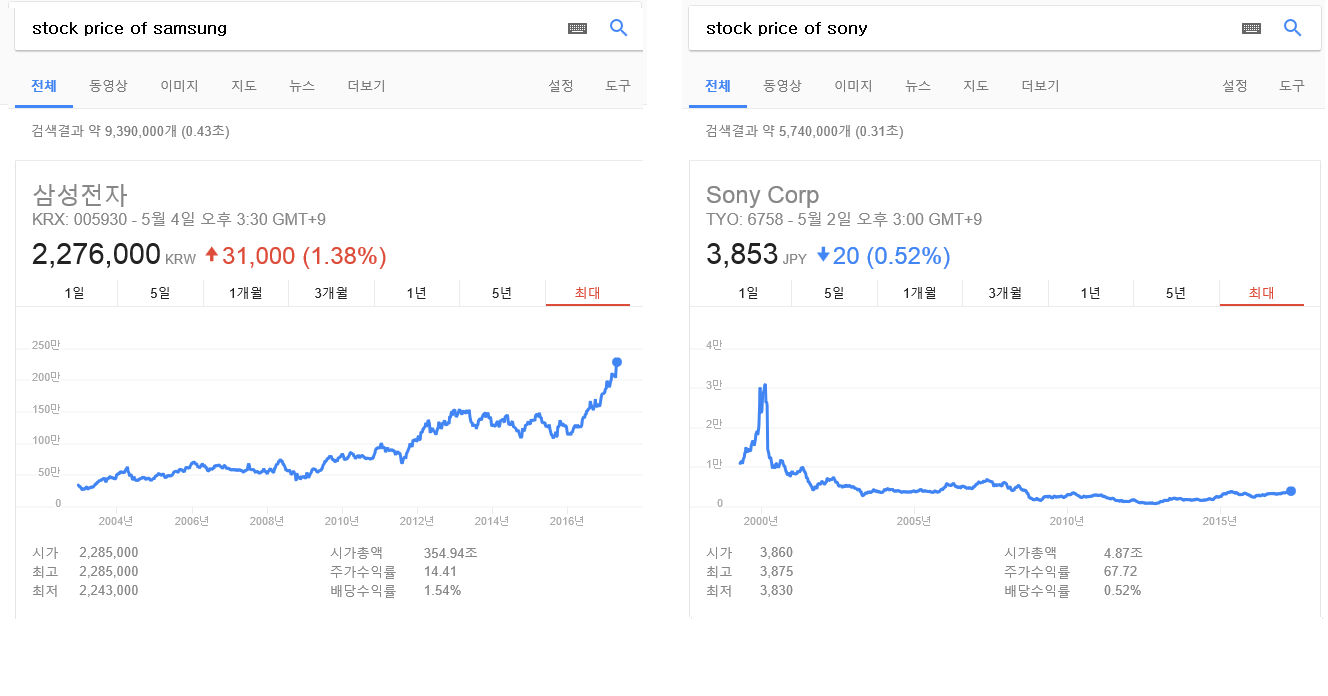The height and width of the screenshot is (696, 1328).
Task: Open on-screen keyboard in Samsung search box
Action: 577,28
